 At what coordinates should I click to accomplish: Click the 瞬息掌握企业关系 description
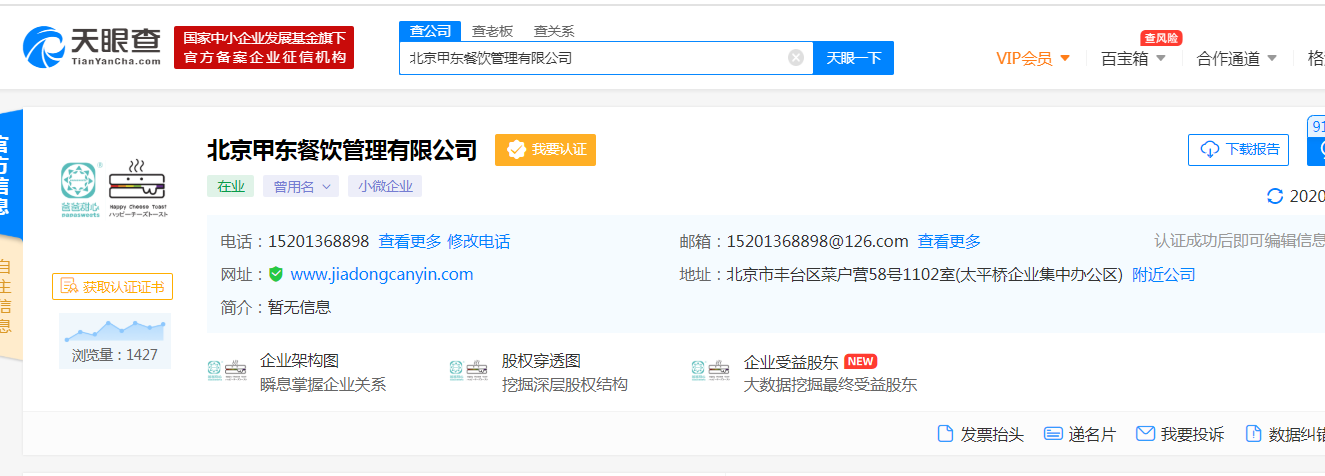323,385
